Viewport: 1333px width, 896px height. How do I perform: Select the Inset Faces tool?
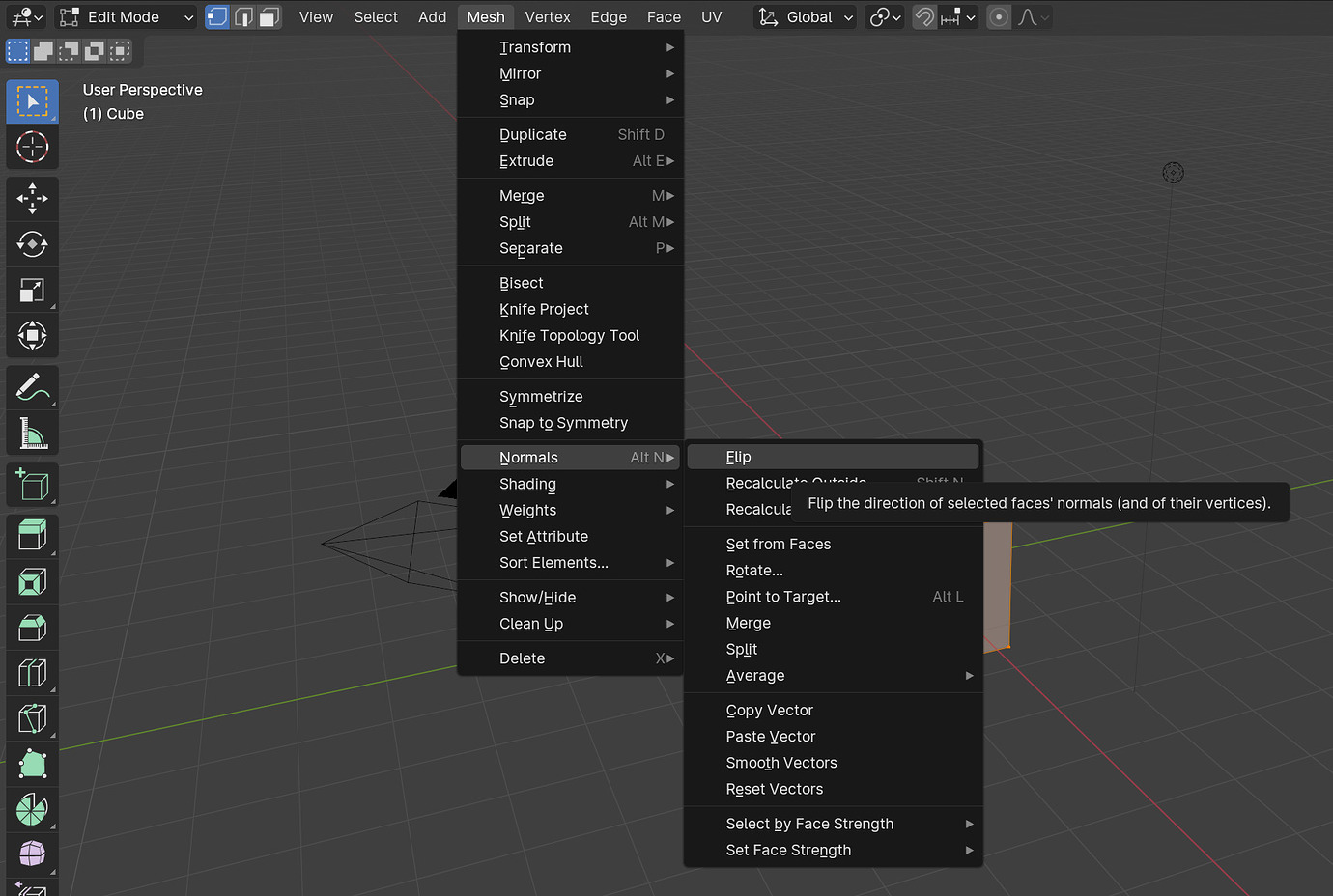pyautogui.click(x=32, y=581)
